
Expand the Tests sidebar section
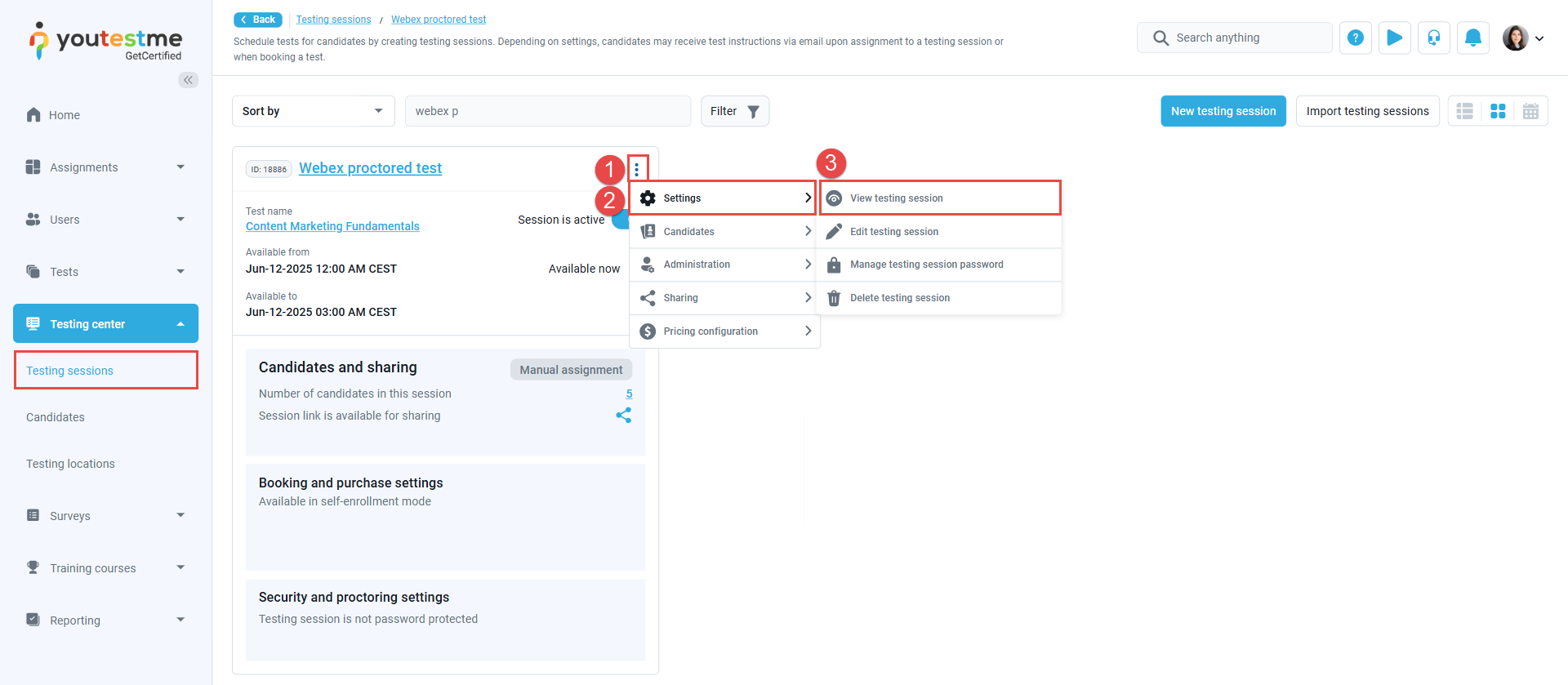coord(180,272)
